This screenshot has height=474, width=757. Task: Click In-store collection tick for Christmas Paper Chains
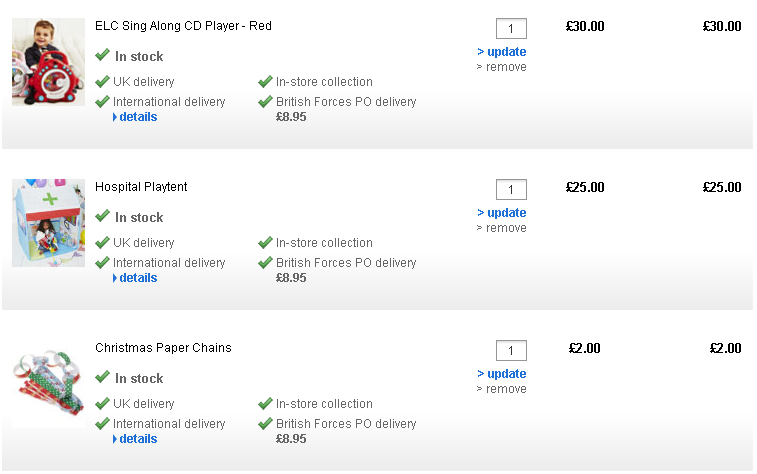pos(265,404)
